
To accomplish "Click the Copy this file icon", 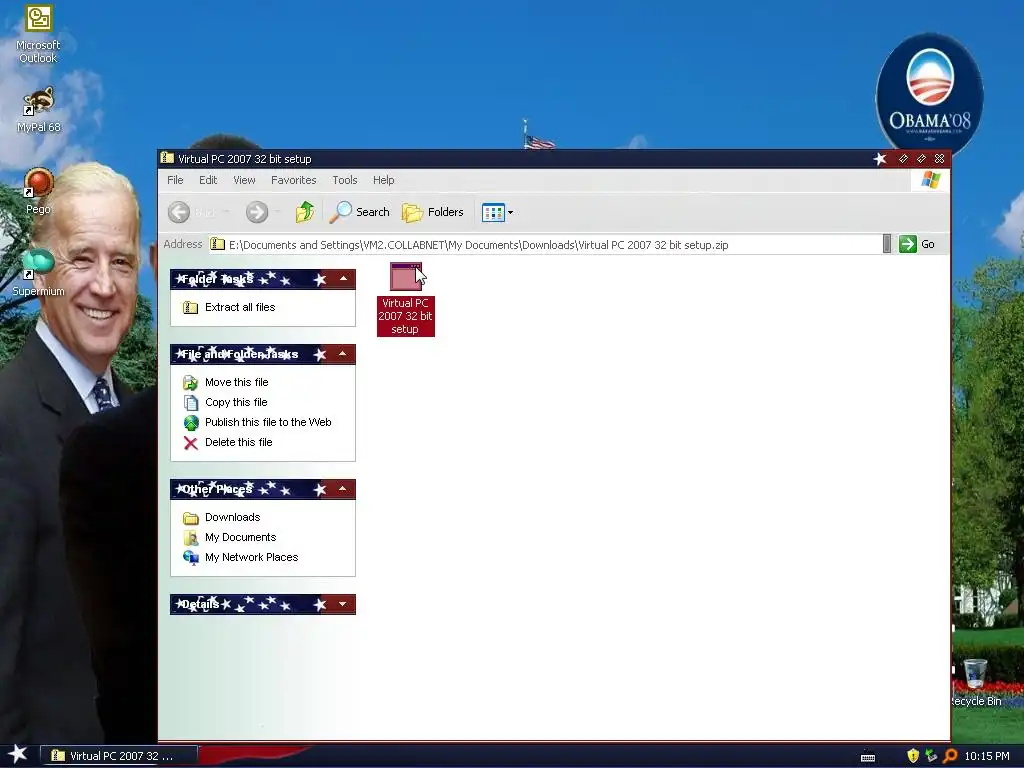I will pos(191,403).
